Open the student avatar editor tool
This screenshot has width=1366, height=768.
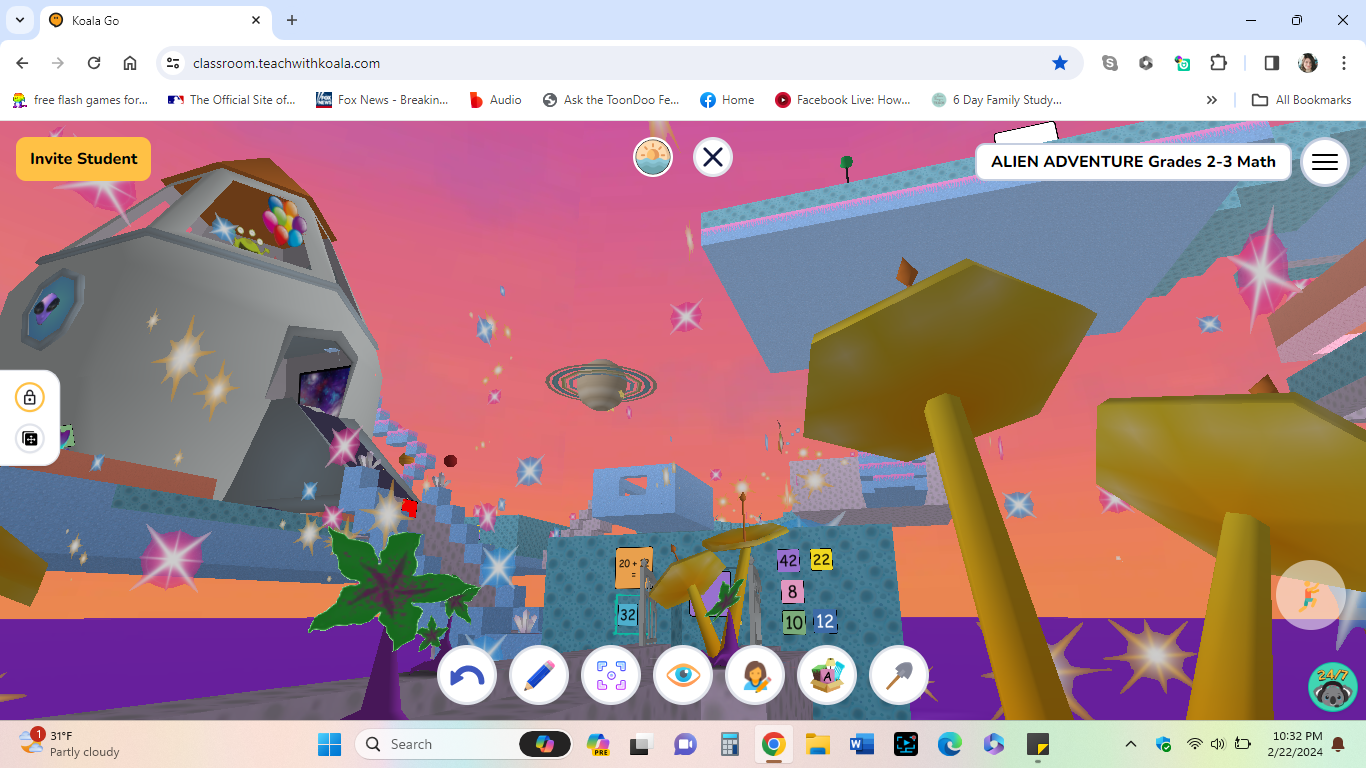pyautogui.click(x=754, y=675)
